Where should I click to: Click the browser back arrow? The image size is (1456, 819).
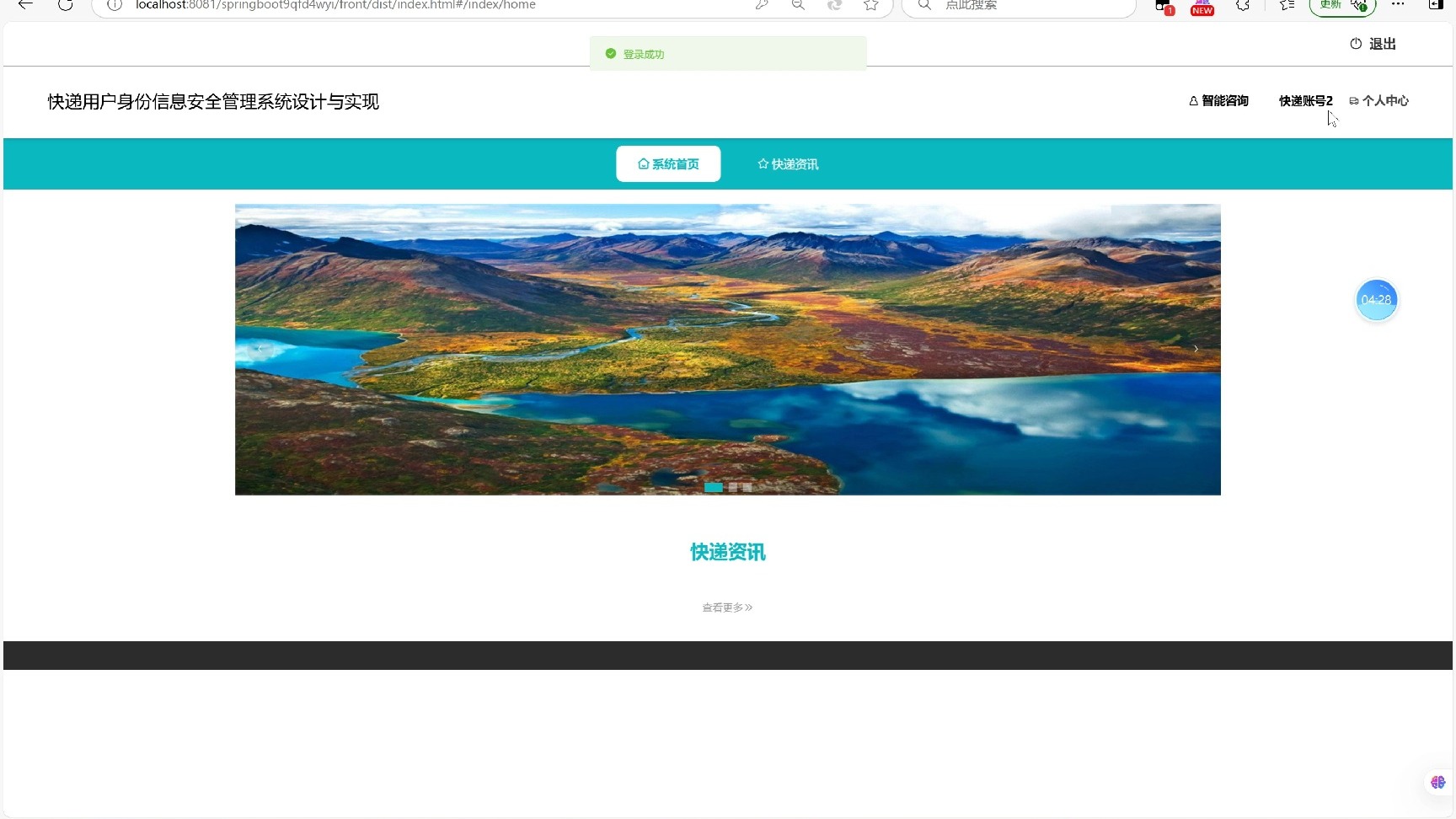[24, 5]
